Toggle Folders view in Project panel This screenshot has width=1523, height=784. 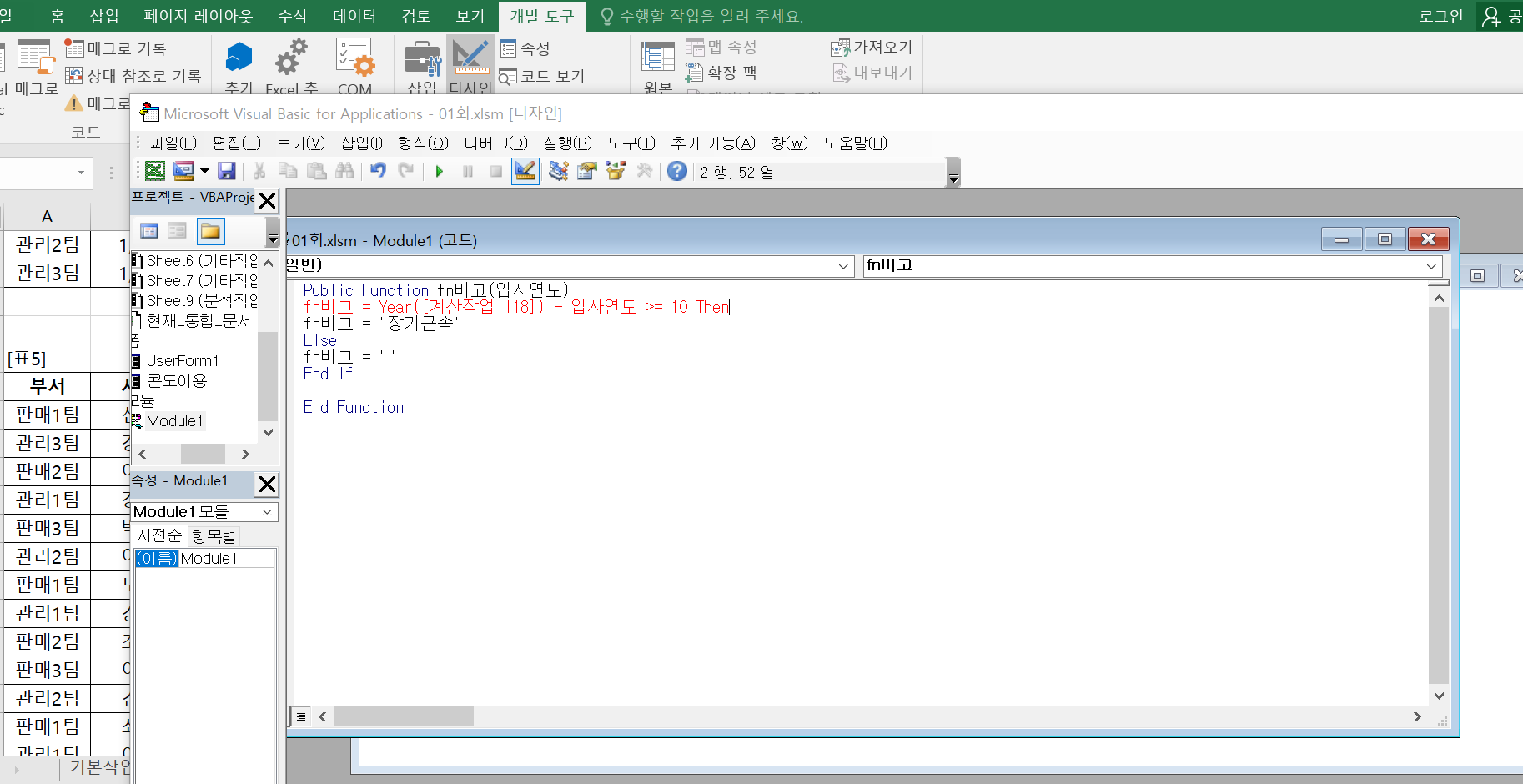click(x=210, y=231)
